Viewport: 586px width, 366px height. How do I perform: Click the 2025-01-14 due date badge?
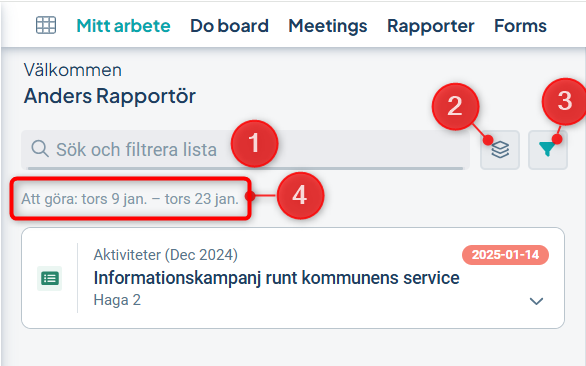505,255
